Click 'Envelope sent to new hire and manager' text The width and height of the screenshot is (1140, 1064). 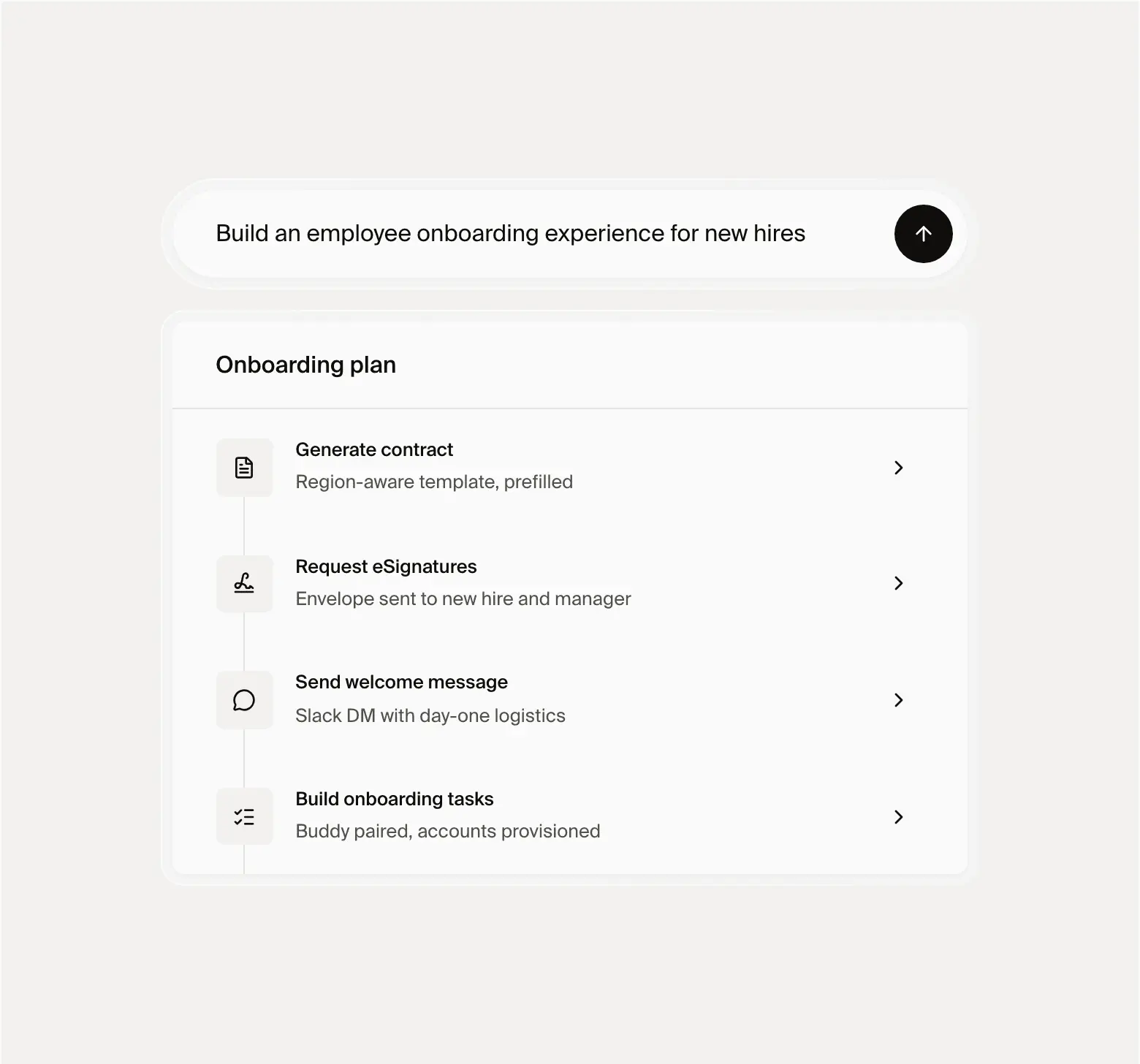(x=463, y=598)
